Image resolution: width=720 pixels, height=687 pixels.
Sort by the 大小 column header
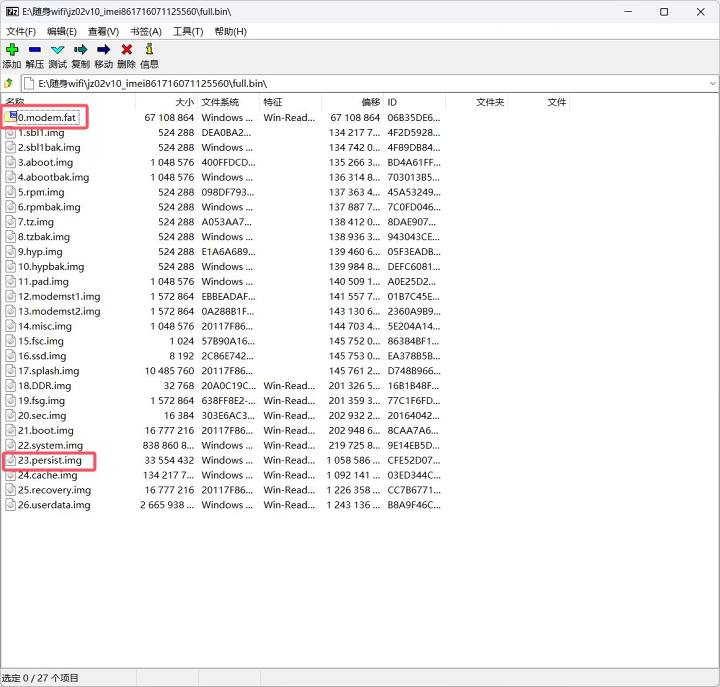pos(167,102)
